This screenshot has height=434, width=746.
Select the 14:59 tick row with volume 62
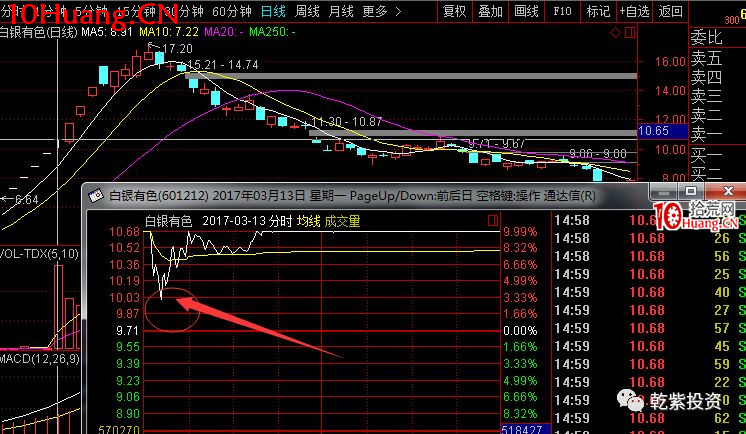pos(650,418)
